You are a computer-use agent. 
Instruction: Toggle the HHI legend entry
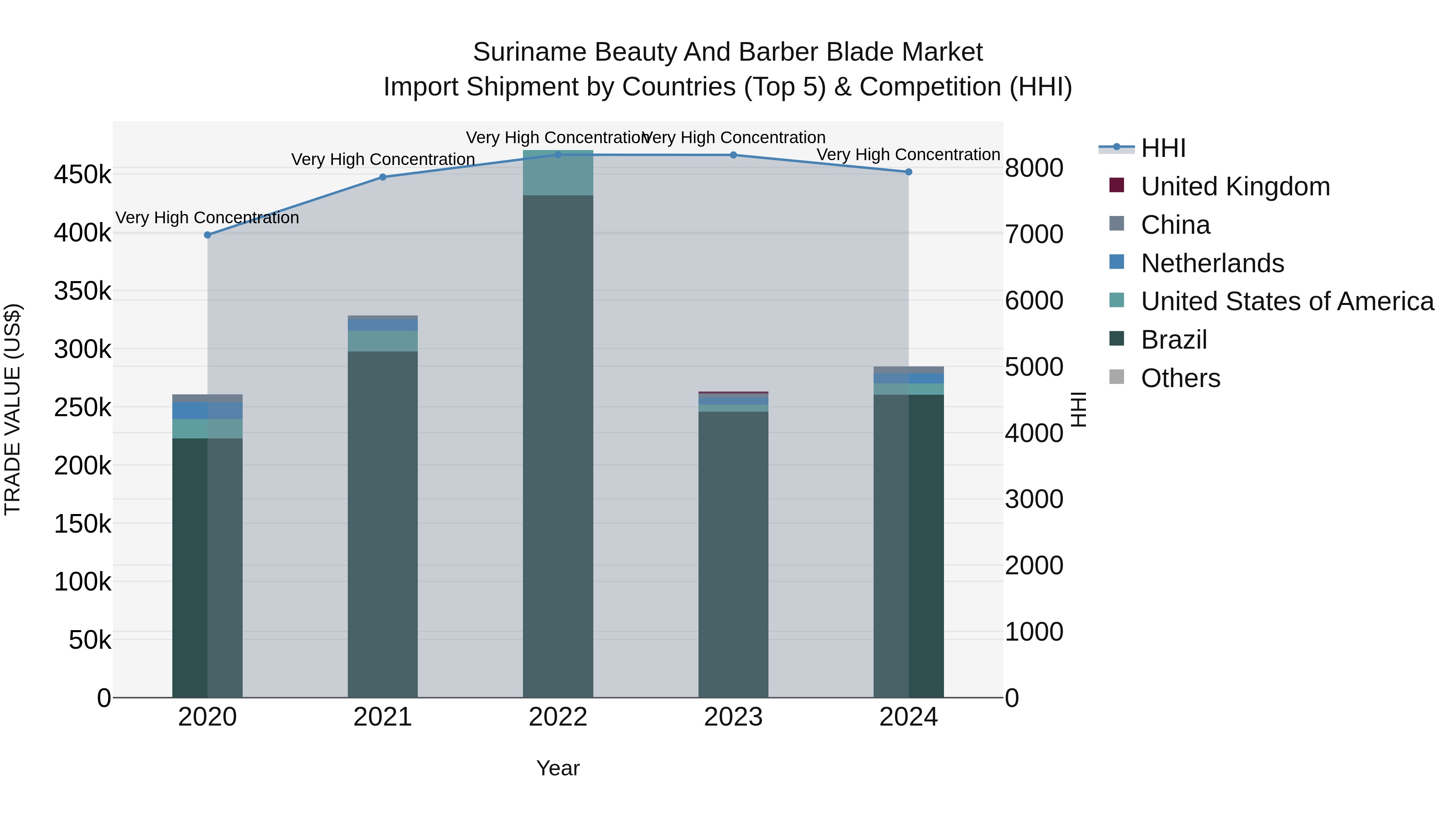[x=1142, y=148]
